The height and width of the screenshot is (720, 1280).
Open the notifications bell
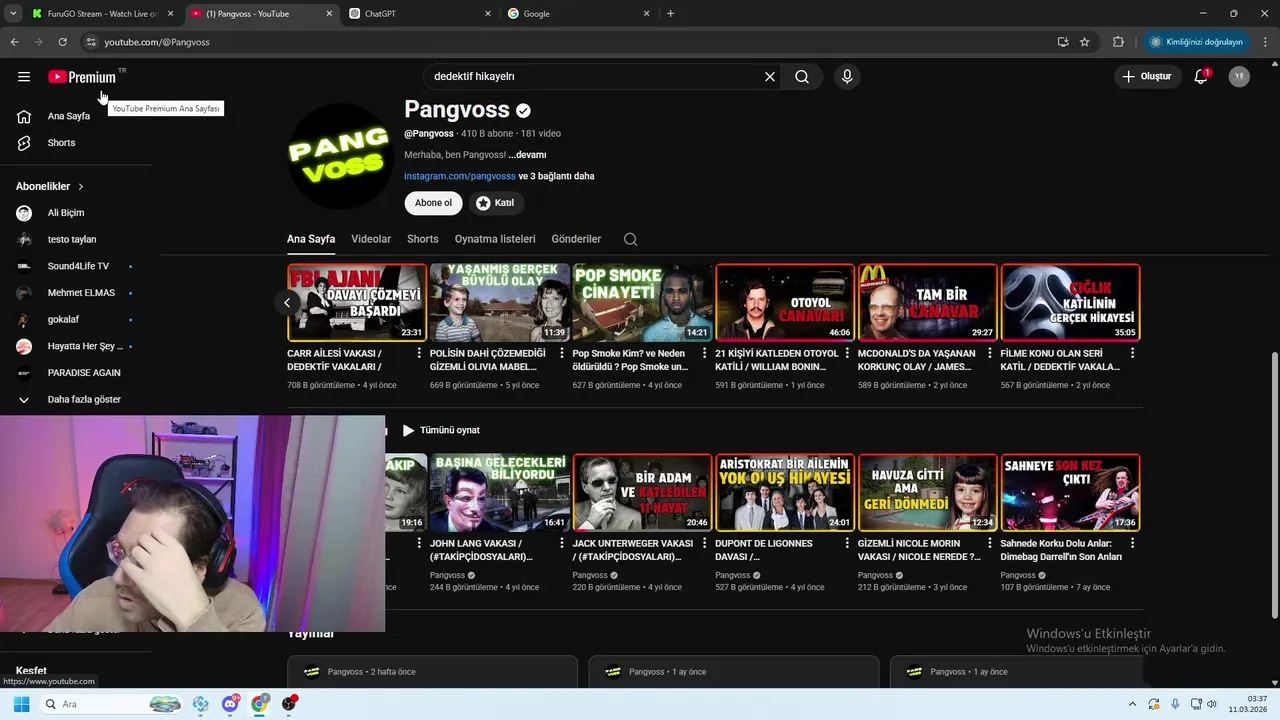coord(1201,77)
